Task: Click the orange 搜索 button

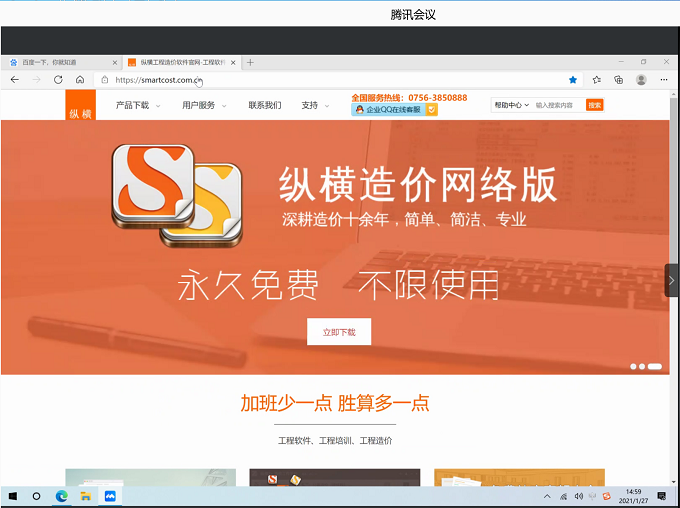Action: click(x=595, y=105)
